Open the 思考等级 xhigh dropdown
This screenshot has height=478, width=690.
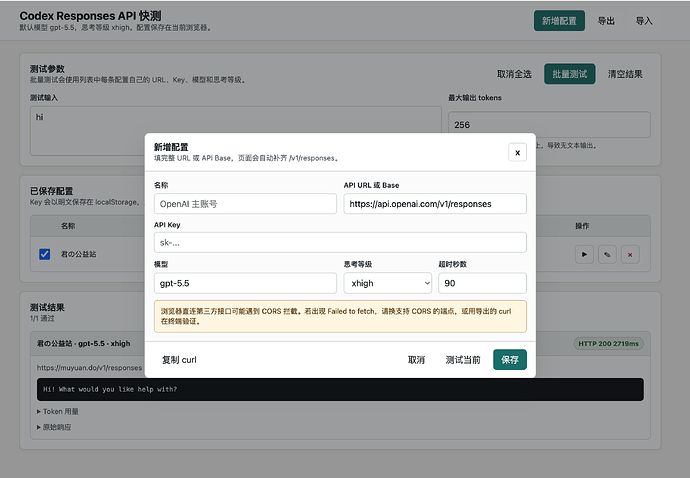[387, 283]
